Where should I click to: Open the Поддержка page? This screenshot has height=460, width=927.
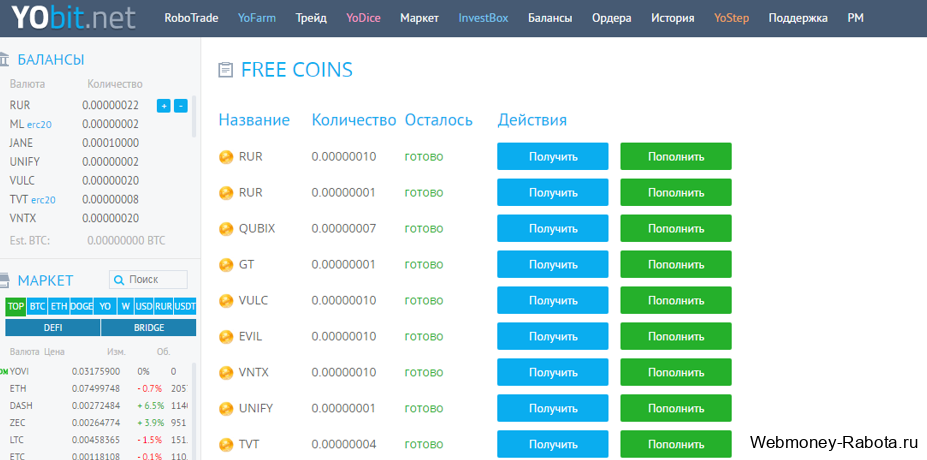[798, 18]
